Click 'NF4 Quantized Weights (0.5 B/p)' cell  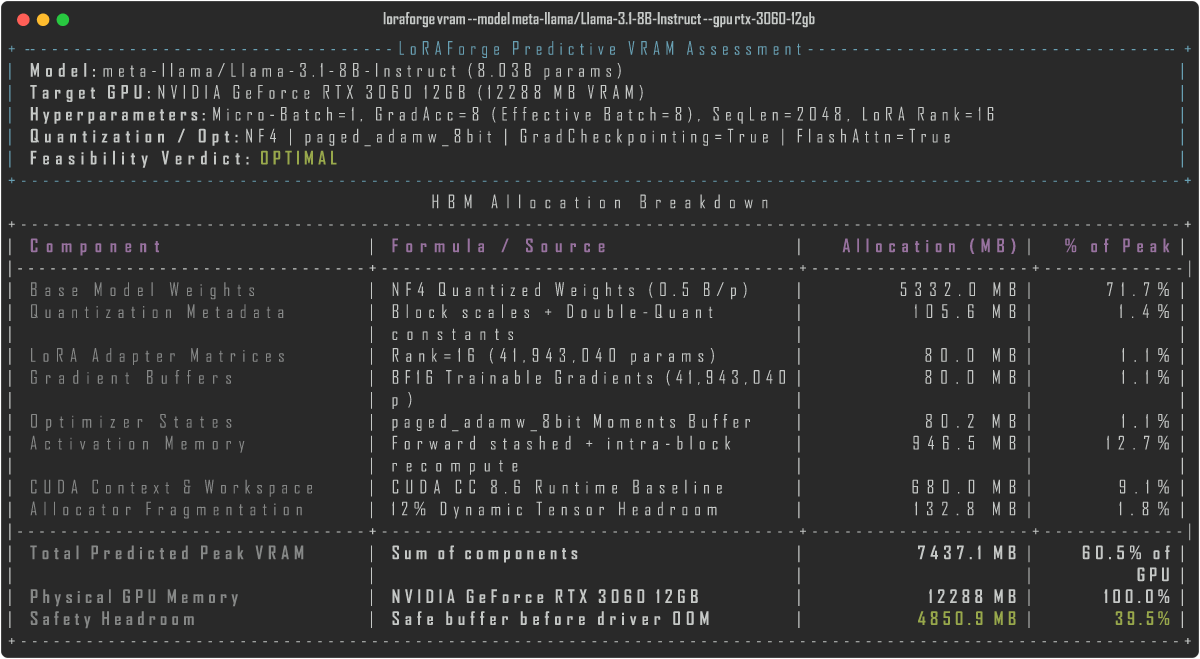click(x=571, y=291)
